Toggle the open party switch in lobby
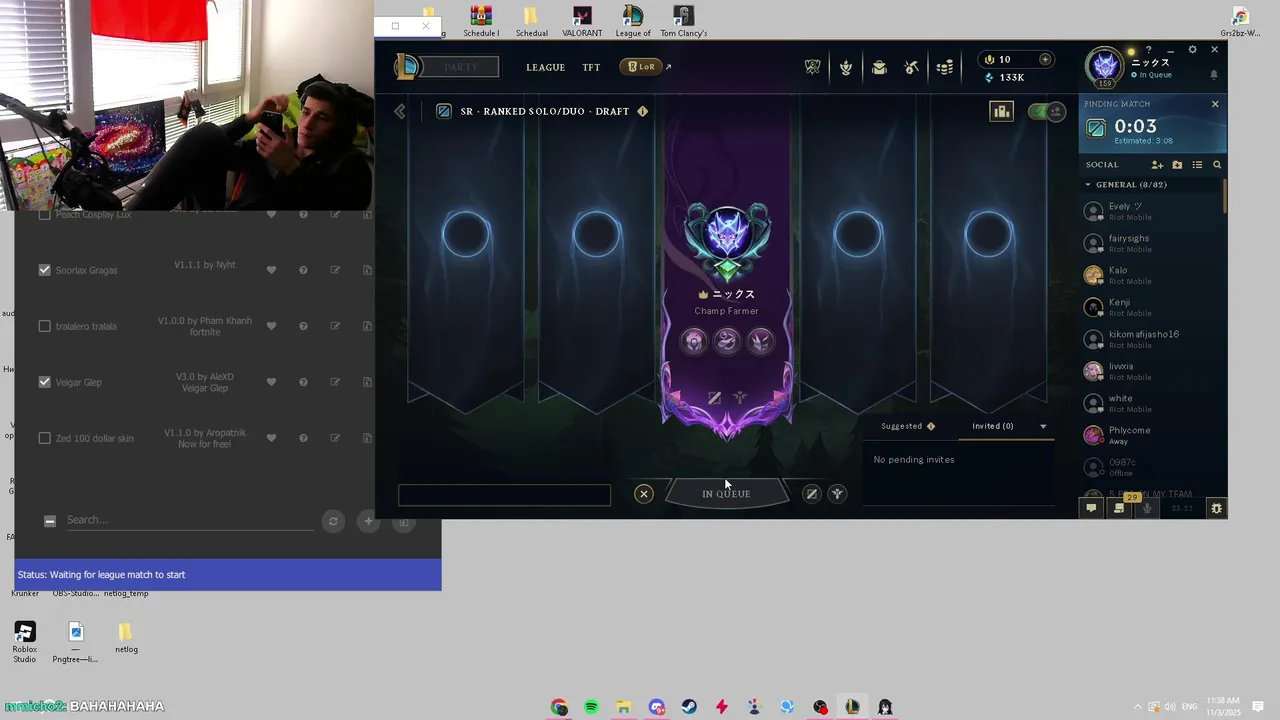The height and width of the screenshot is (720, 1280). click(x=1047, y=111)
